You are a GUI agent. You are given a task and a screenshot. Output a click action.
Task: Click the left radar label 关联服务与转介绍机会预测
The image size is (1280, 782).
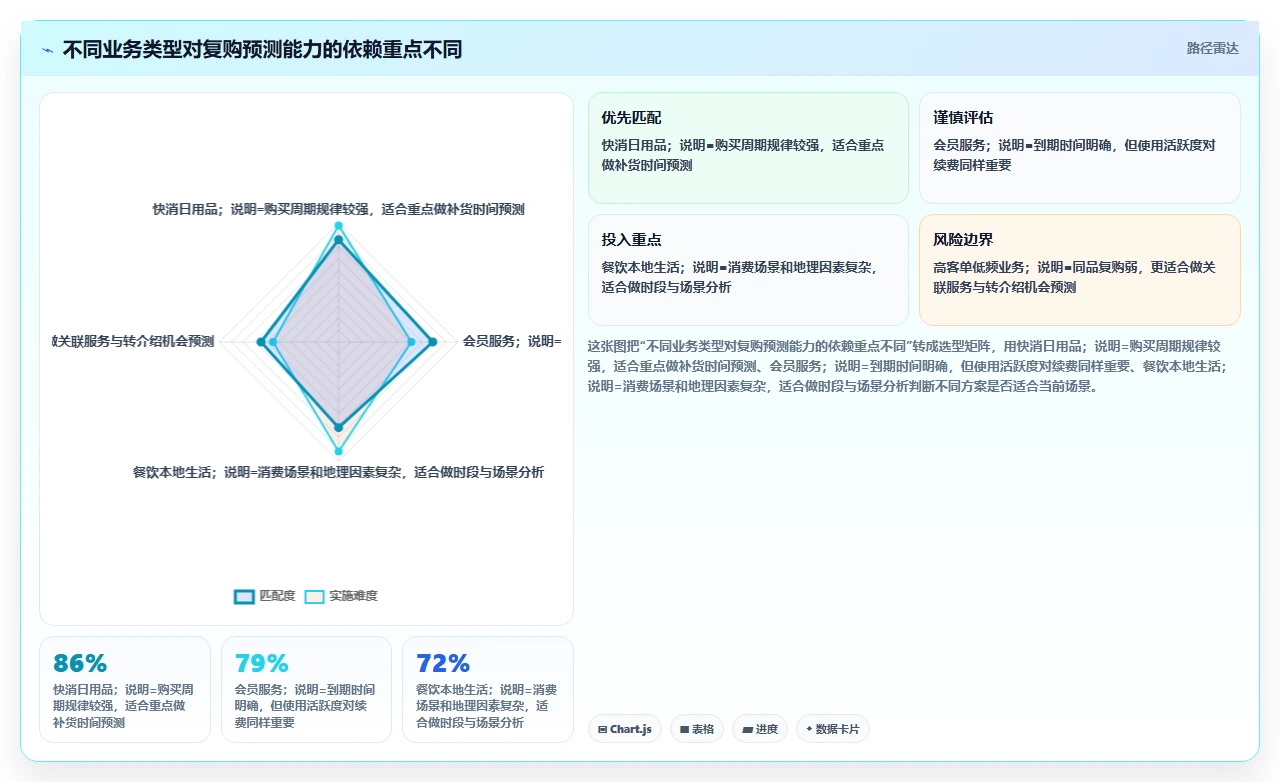tap(133, 341)
